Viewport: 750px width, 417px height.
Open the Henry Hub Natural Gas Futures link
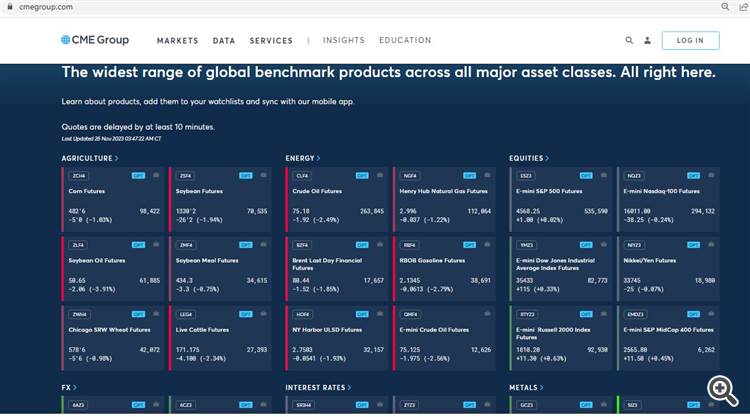coord(434,191)
